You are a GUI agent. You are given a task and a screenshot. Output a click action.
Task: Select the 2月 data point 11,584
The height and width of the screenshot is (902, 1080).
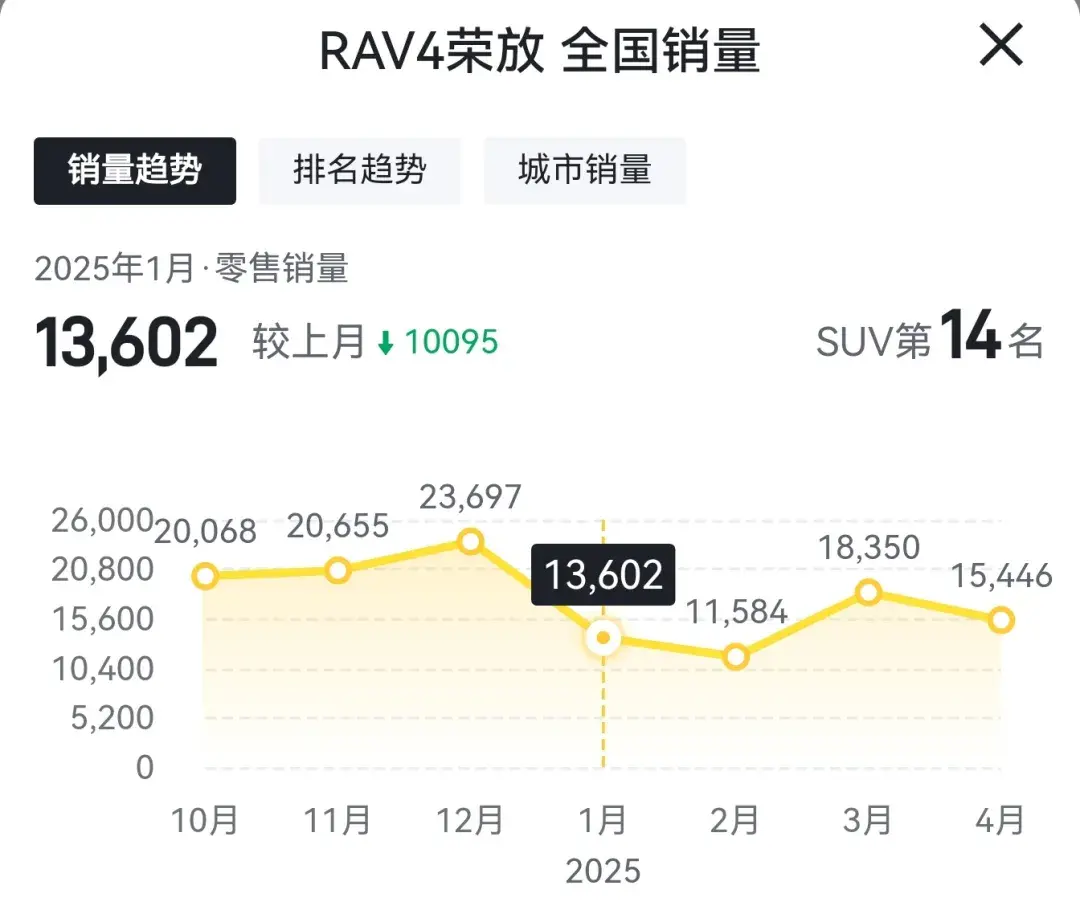coord(736,657)
